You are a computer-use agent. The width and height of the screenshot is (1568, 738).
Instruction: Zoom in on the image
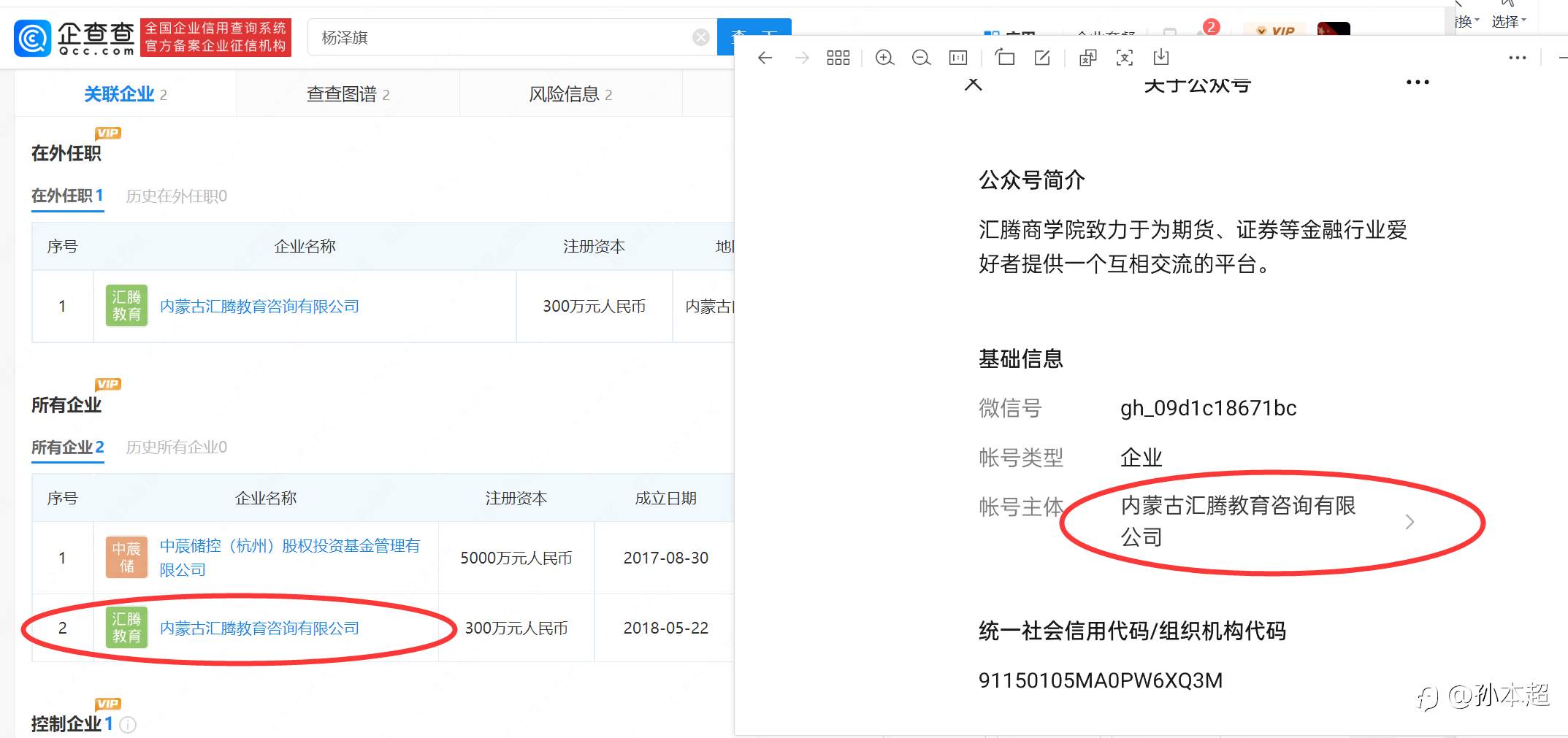[884, 58]
